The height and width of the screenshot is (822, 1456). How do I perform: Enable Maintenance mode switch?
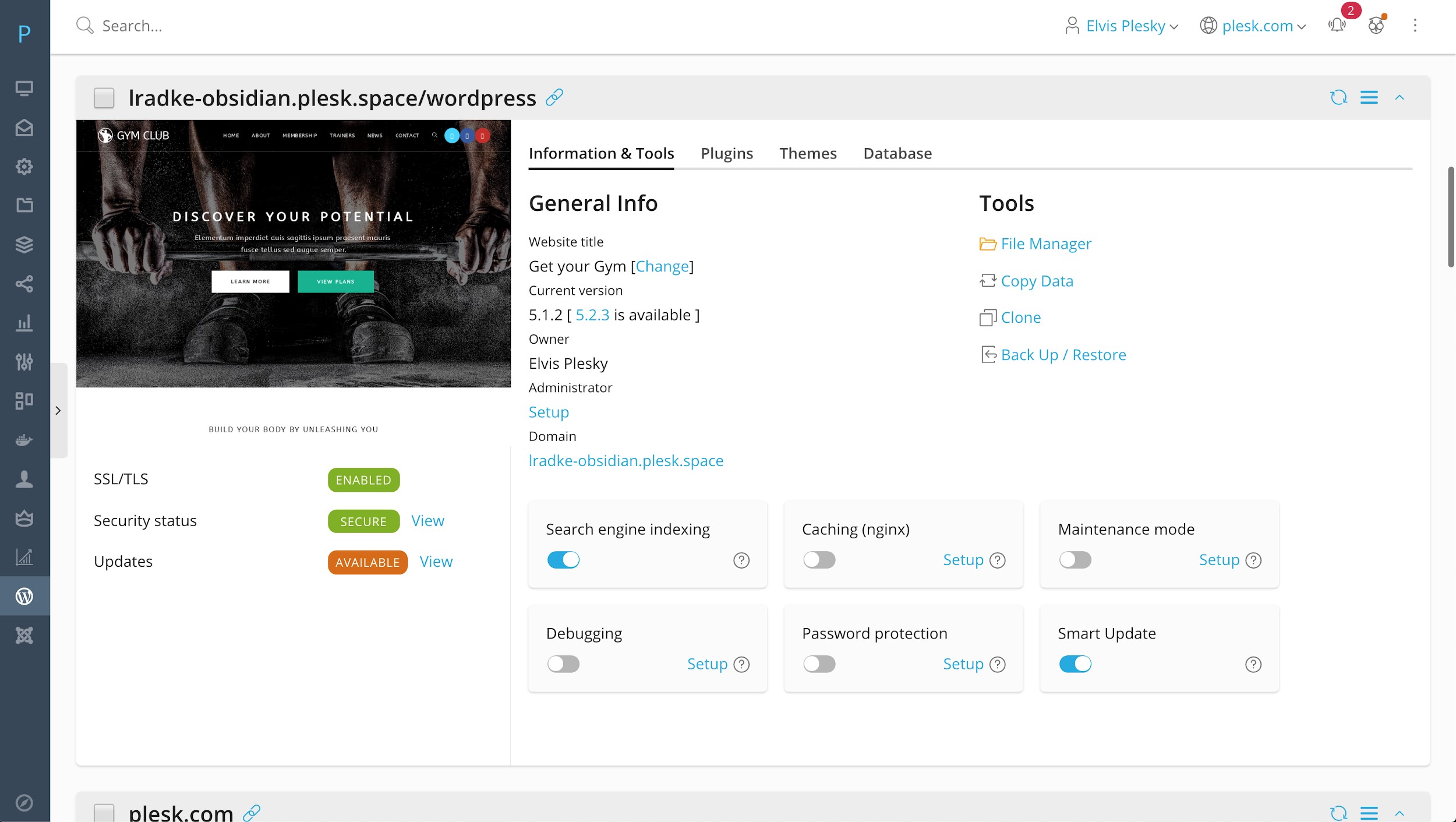[x=1075, y=560]
